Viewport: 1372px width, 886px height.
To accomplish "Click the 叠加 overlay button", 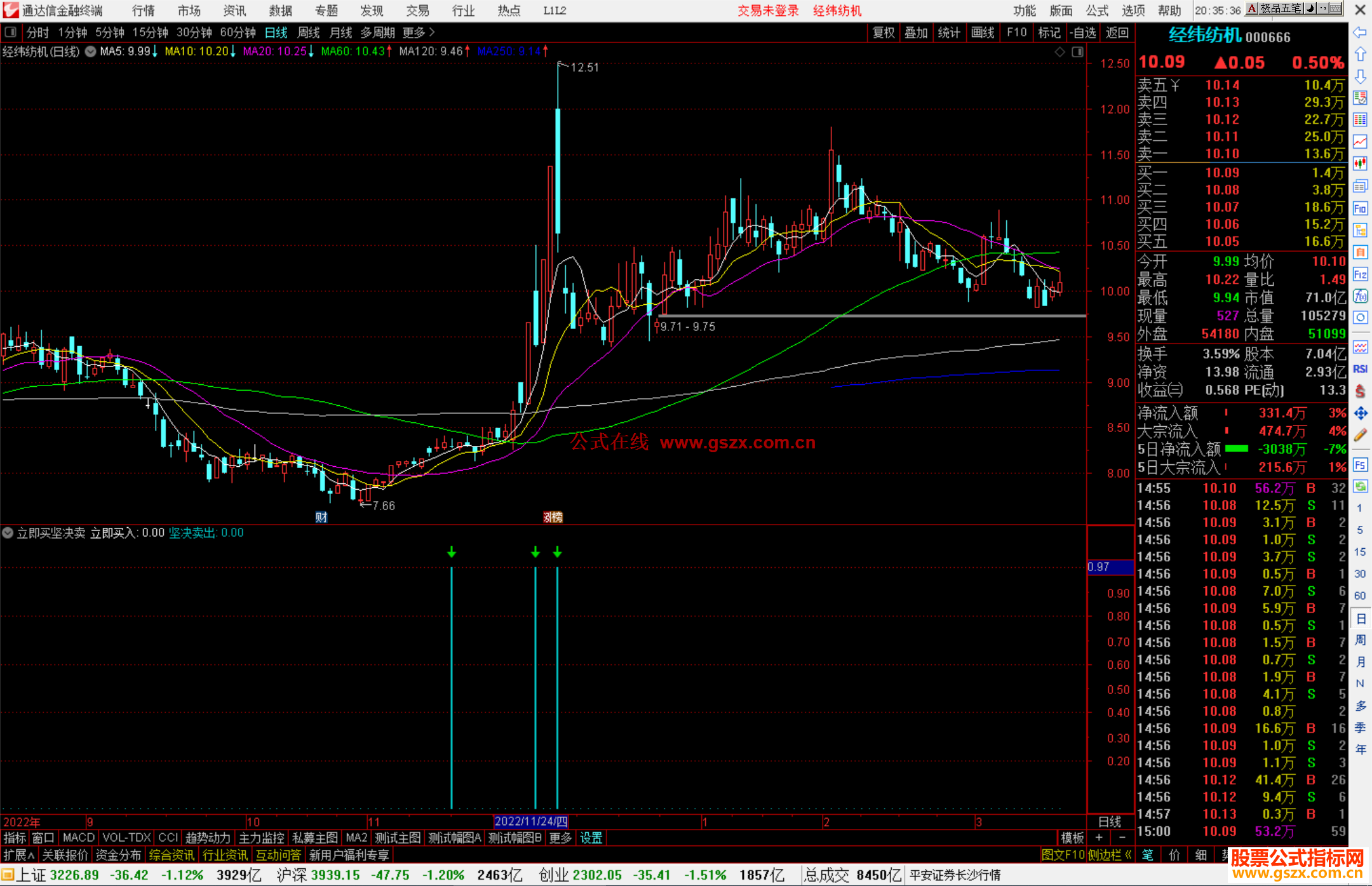I will [916, 32].
